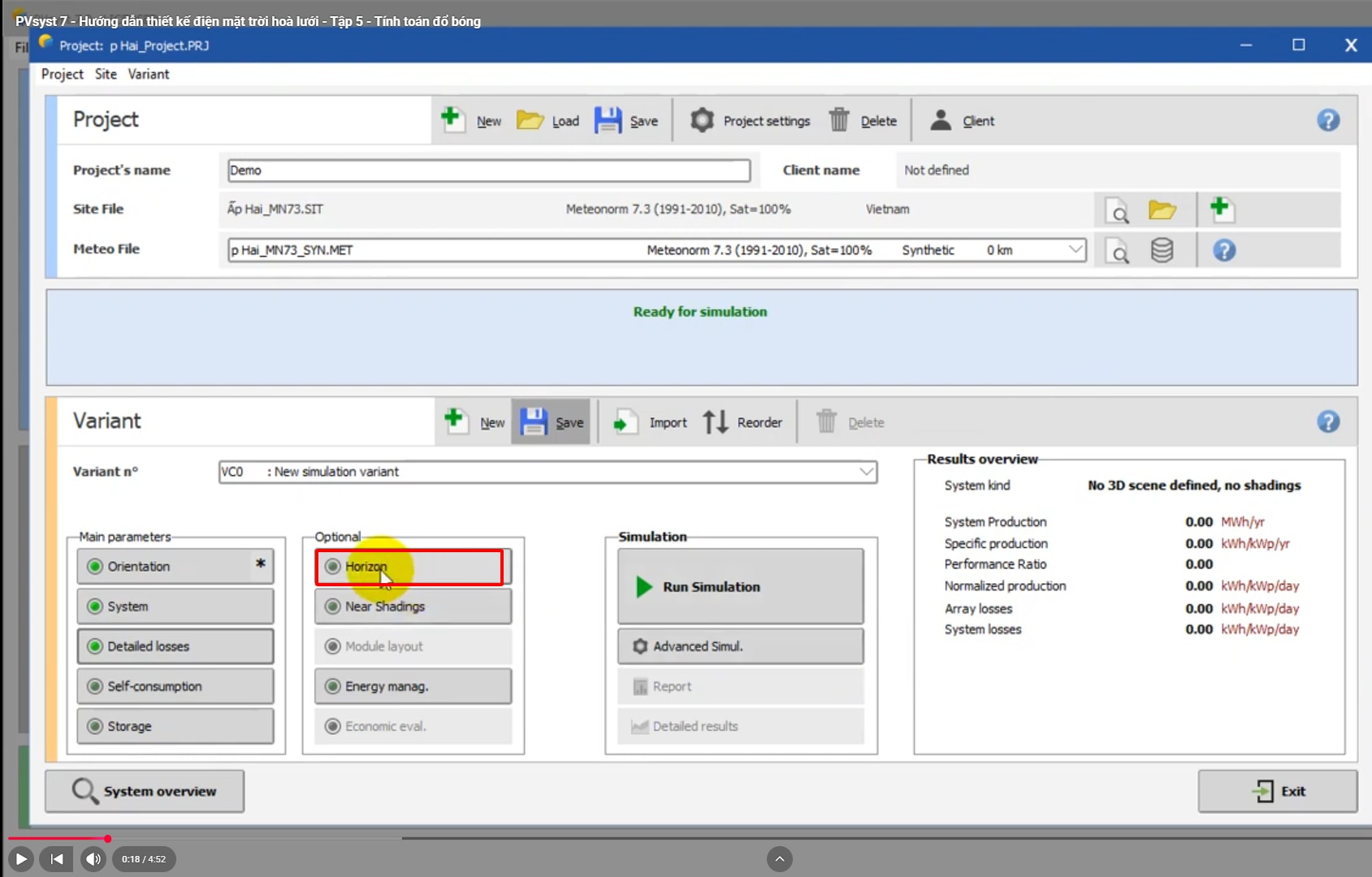Open the Project menu

click(x=63, y=74)
